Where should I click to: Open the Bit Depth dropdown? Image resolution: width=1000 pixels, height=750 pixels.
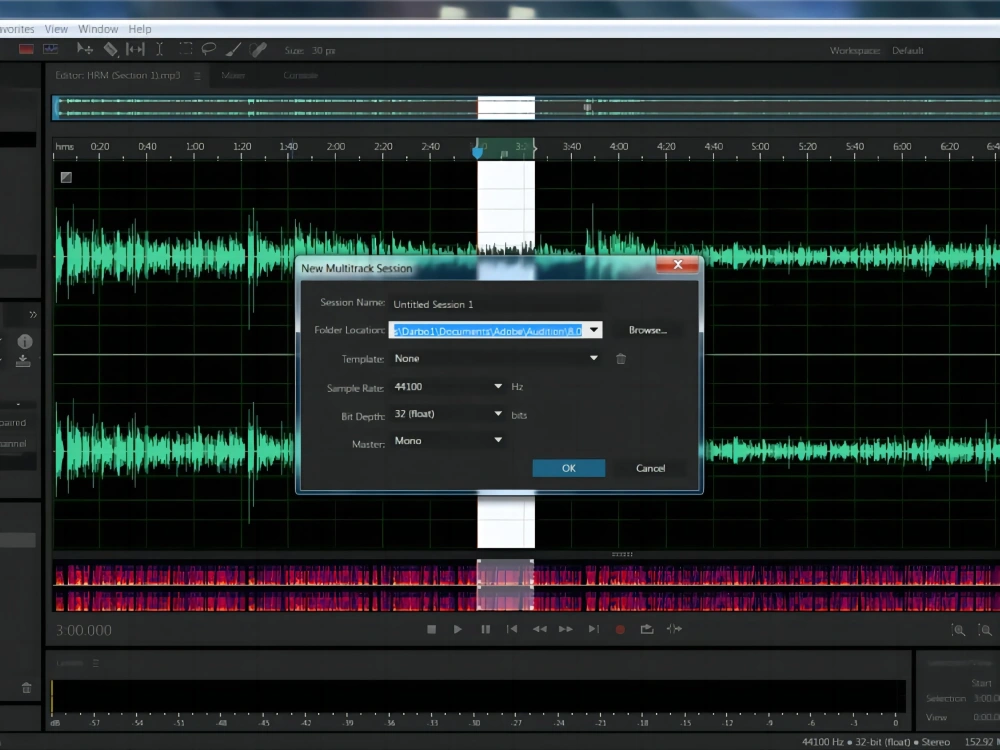click(448, 414)
